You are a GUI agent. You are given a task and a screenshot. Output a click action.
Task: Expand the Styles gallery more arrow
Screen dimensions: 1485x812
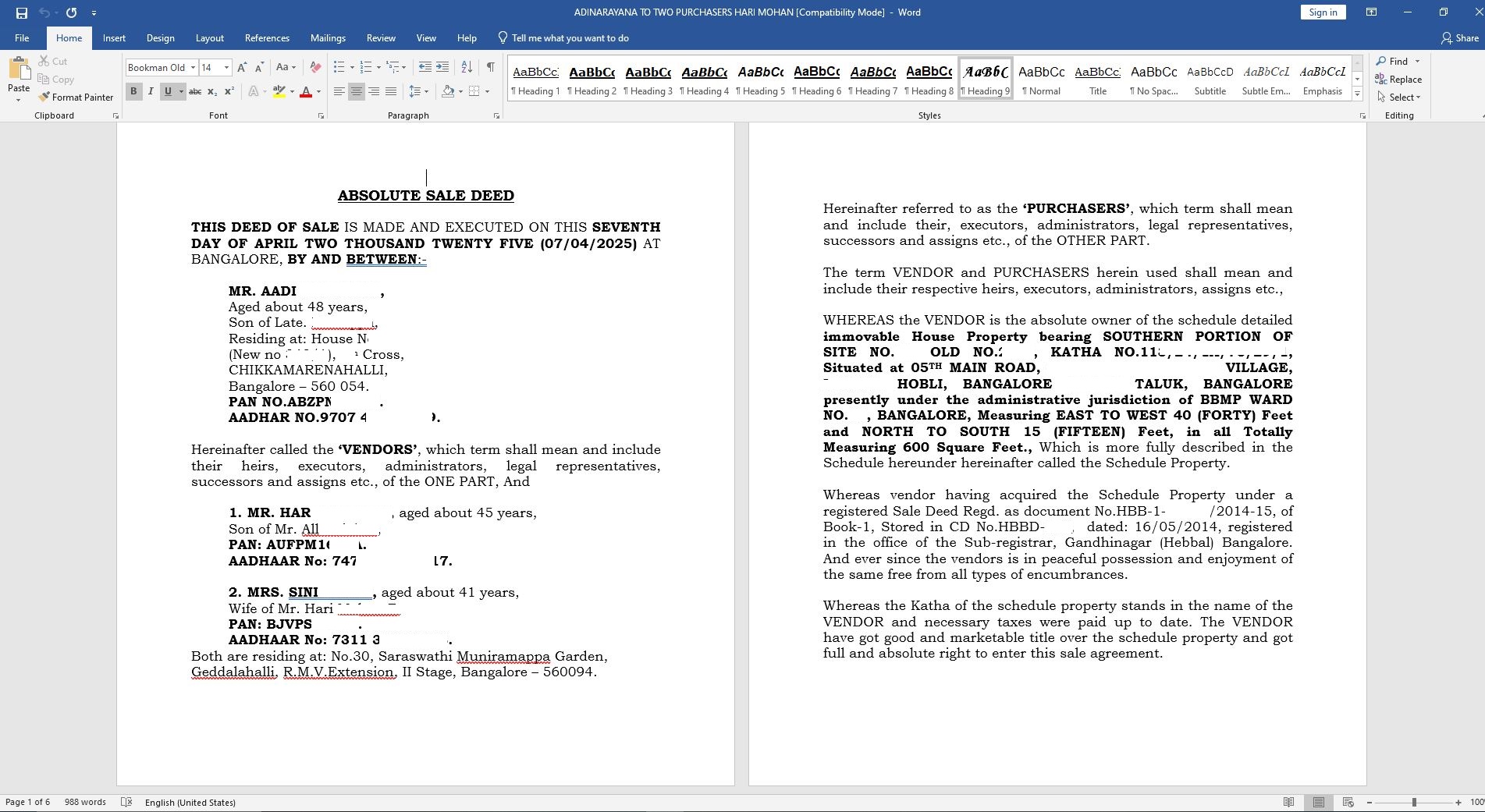[1357, 94]
